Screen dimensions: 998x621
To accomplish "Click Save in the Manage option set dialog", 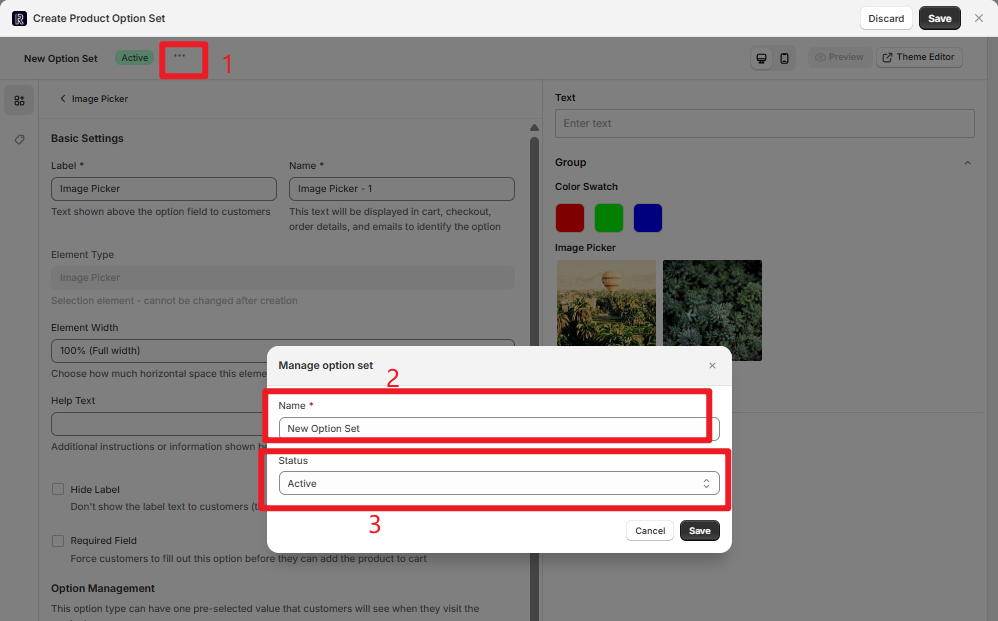I will click(699, 531).
